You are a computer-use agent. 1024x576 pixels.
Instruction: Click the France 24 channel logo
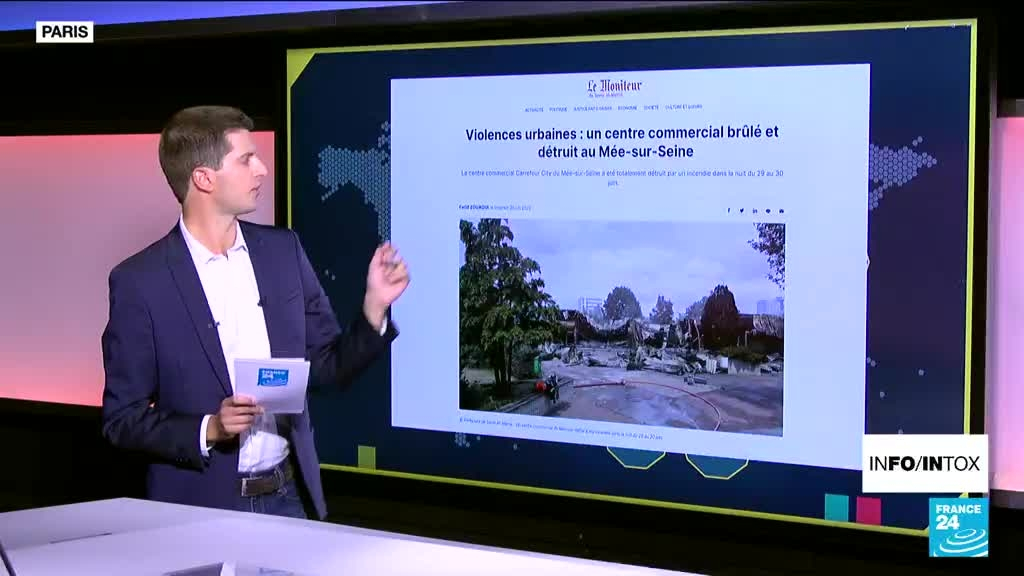pyautogui.click(x=957, y=527)
